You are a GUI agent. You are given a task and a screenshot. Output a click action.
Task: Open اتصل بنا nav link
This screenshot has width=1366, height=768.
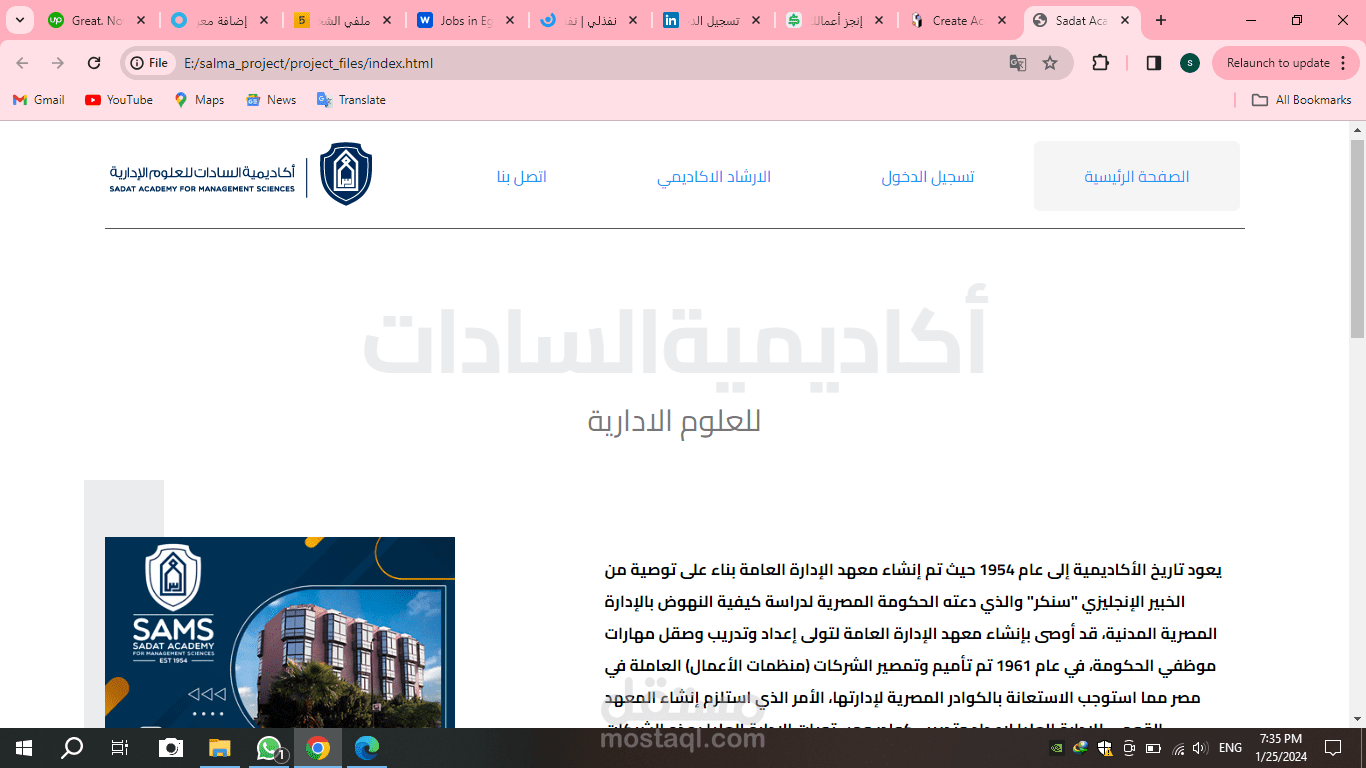click(x=522, y=177)
